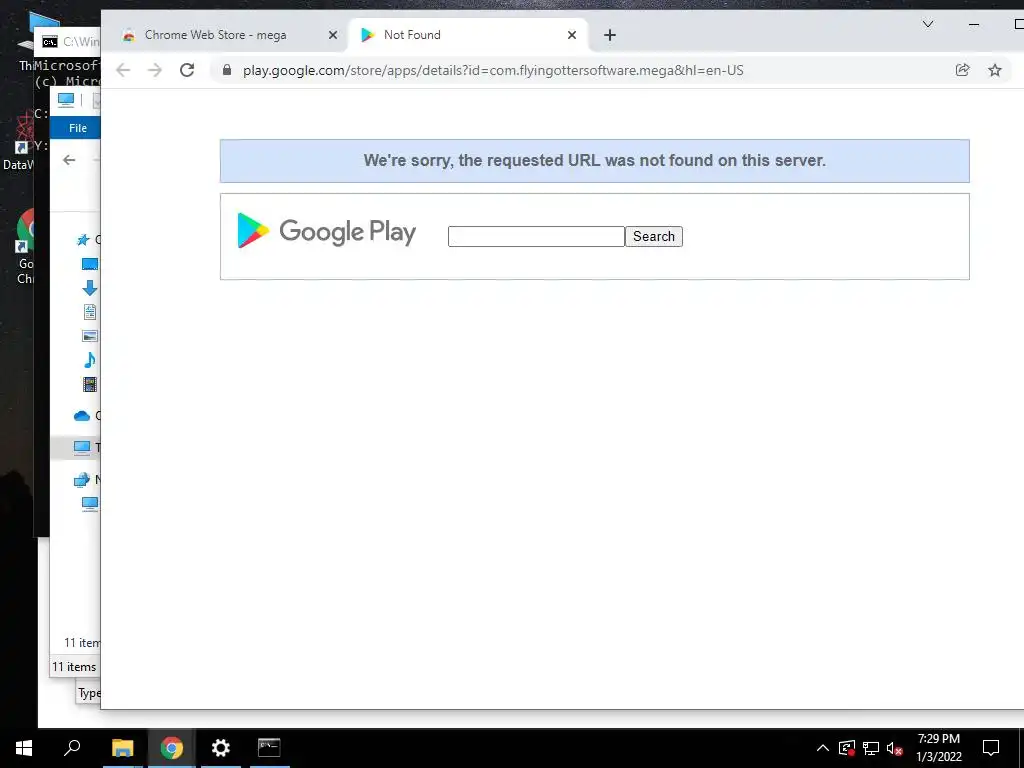This screenshot has height=768, width=1024.
Task: Click the 11 items status text
Action: [x=74, y=667]
